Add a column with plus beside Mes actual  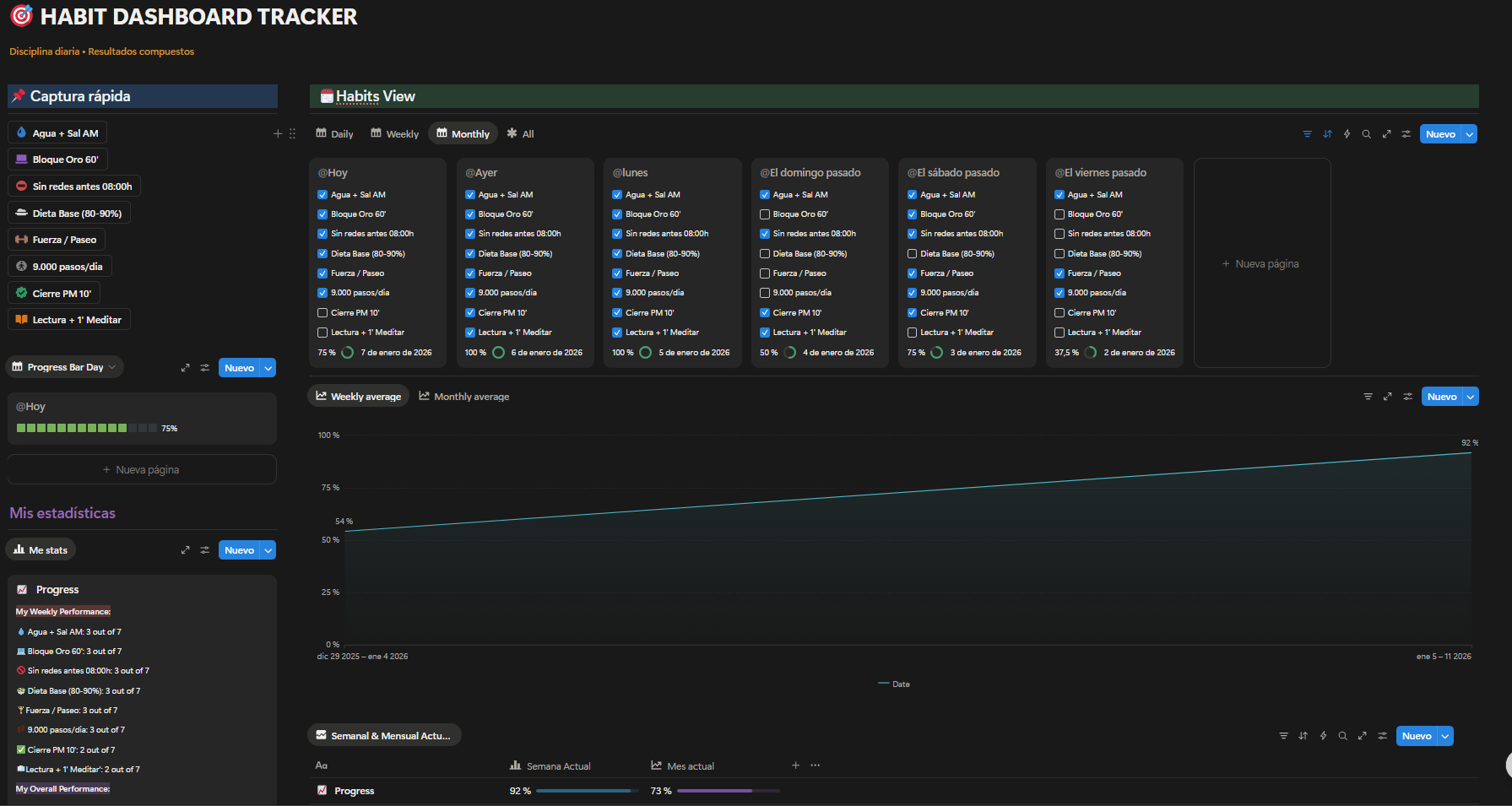pyautogui.click(x=795, y=765)
